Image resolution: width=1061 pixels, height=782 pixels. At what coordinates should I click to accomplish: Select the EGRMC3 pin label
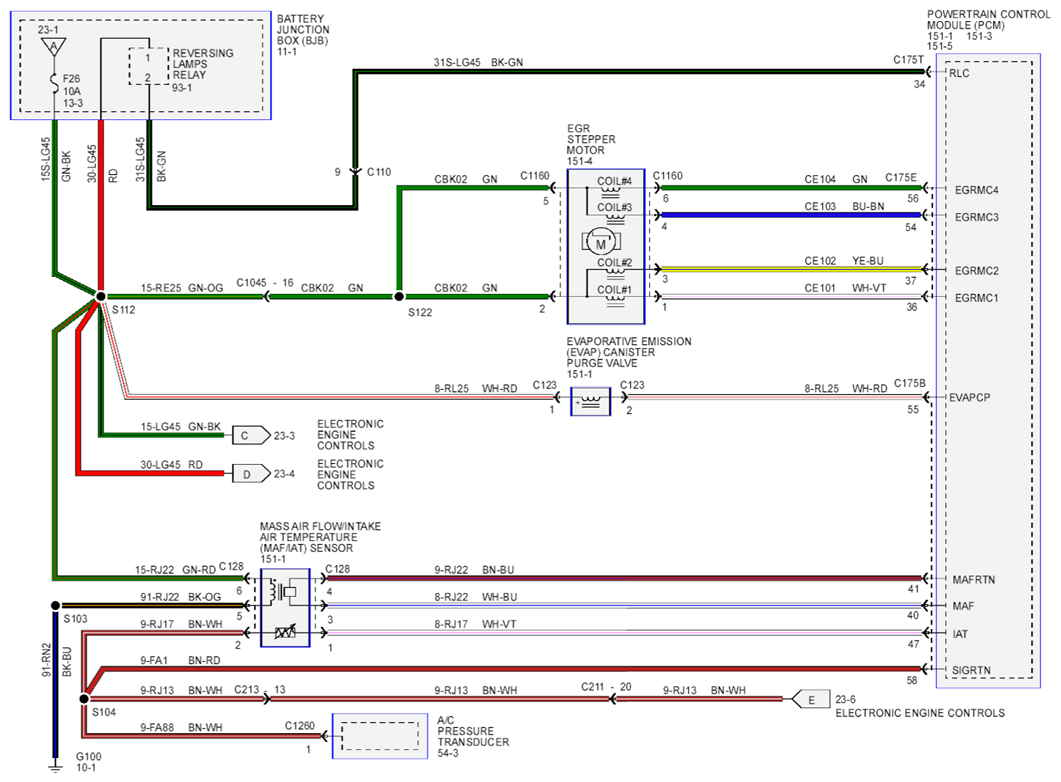click(x=976, y=217)
